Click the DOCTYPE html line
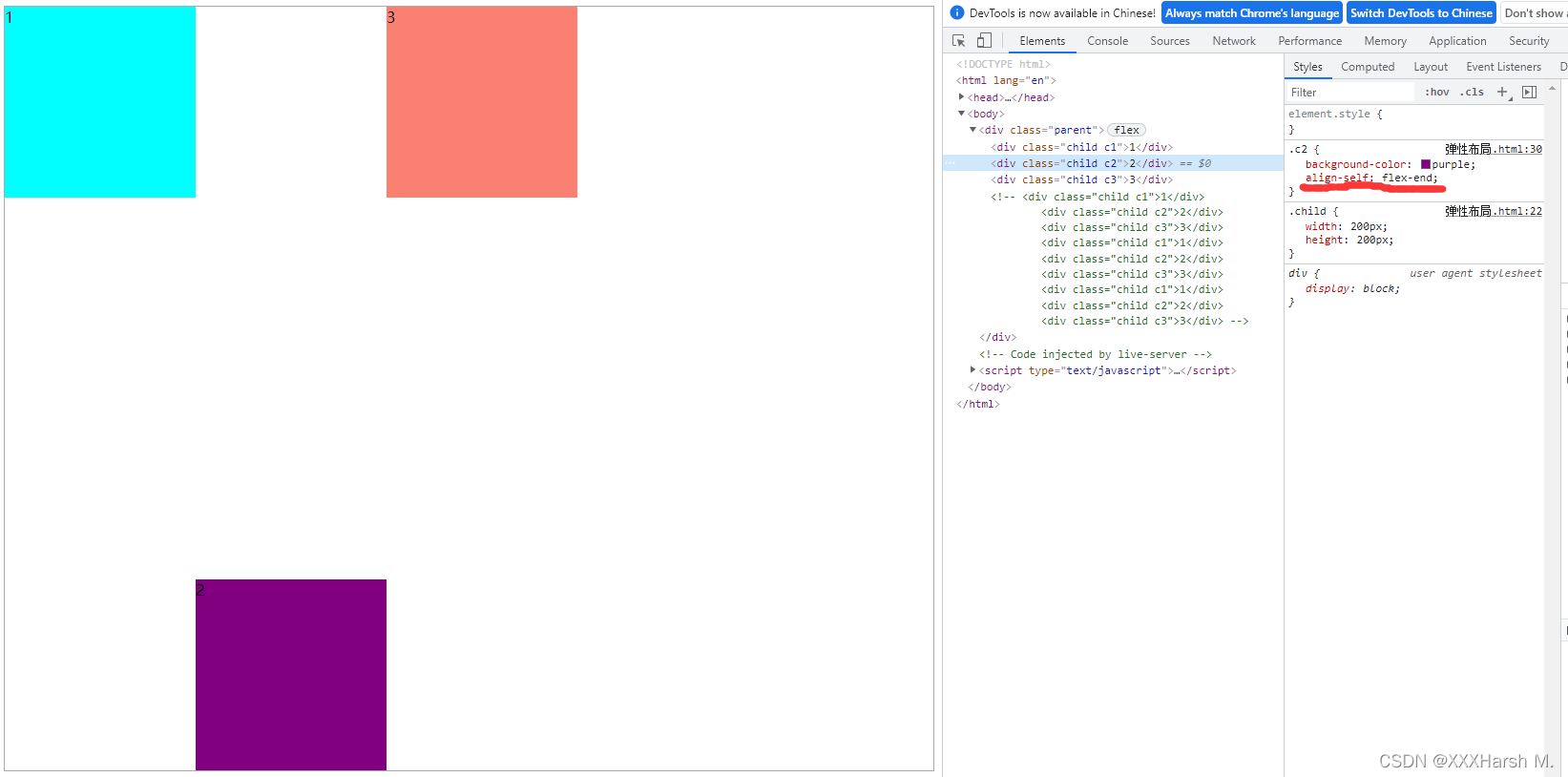 click(x=1003, y=64)
